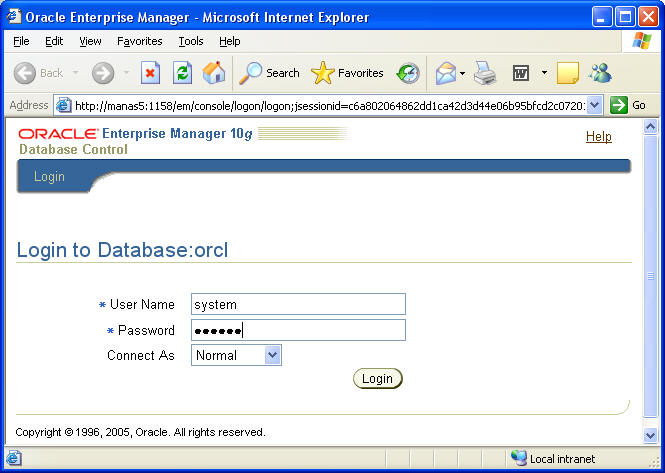Print the page using printer icon
The width and height of the screenshot is (665, 473).
click(485, 73)
